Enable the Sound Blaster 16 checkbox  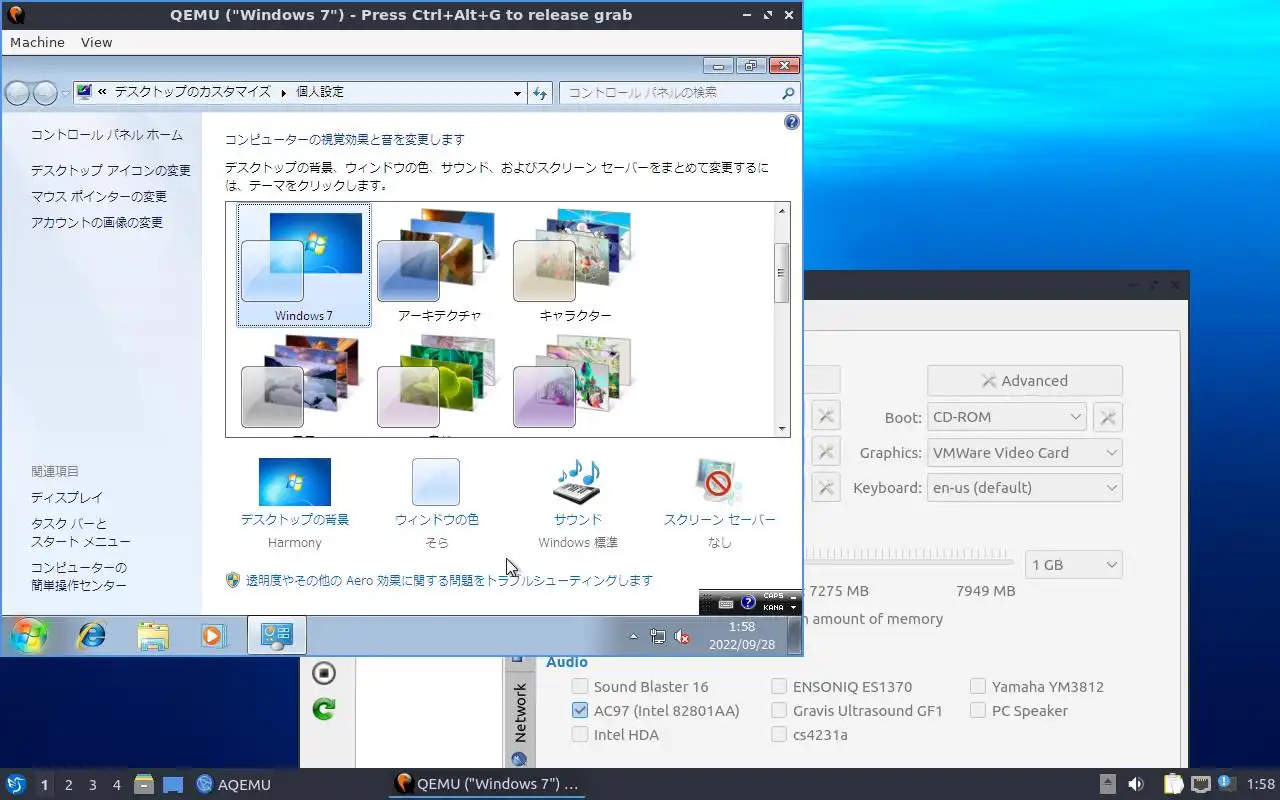(580, 686)
